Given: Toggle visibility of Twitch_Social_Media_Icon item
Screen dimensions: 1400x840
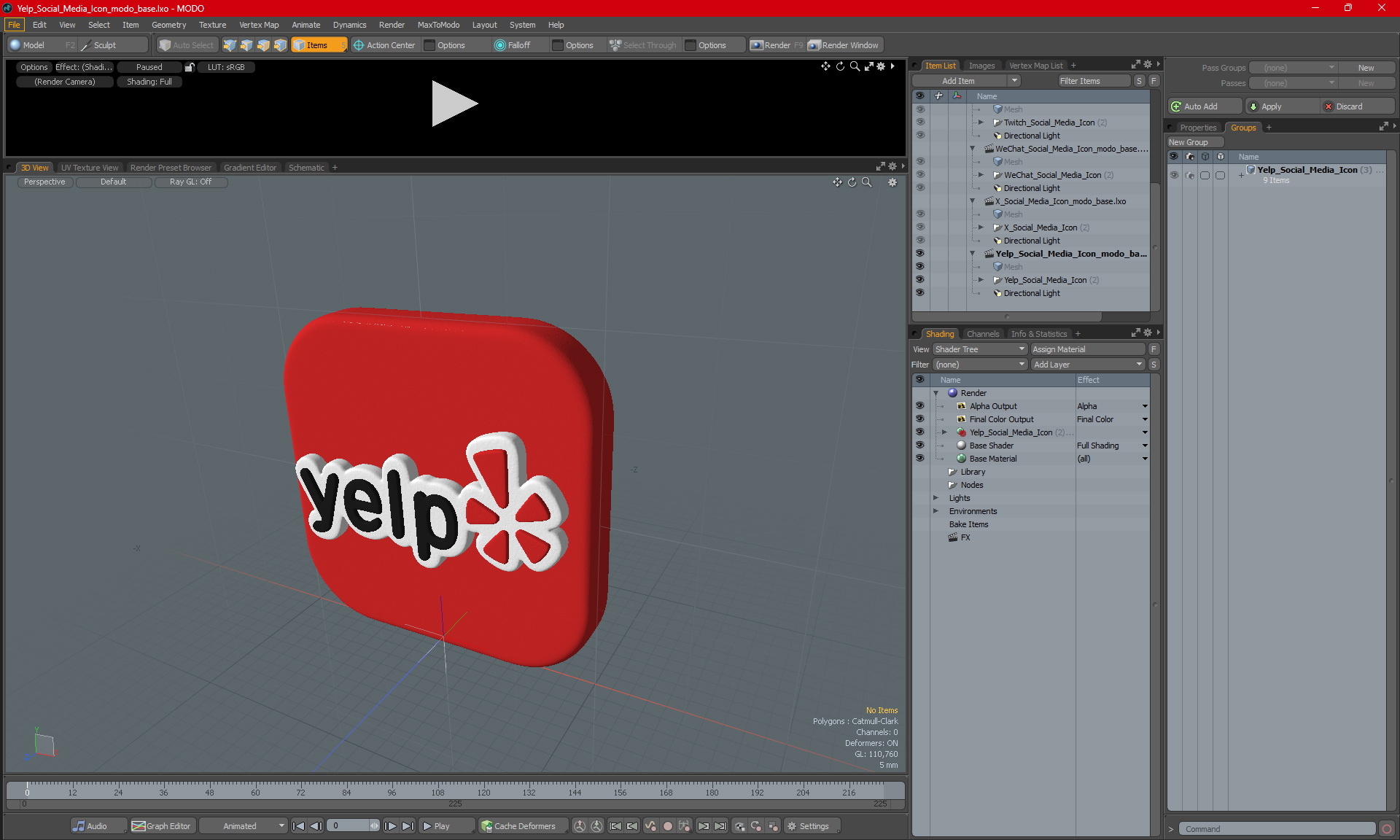Looking at the screenshot, I should 919,122.
